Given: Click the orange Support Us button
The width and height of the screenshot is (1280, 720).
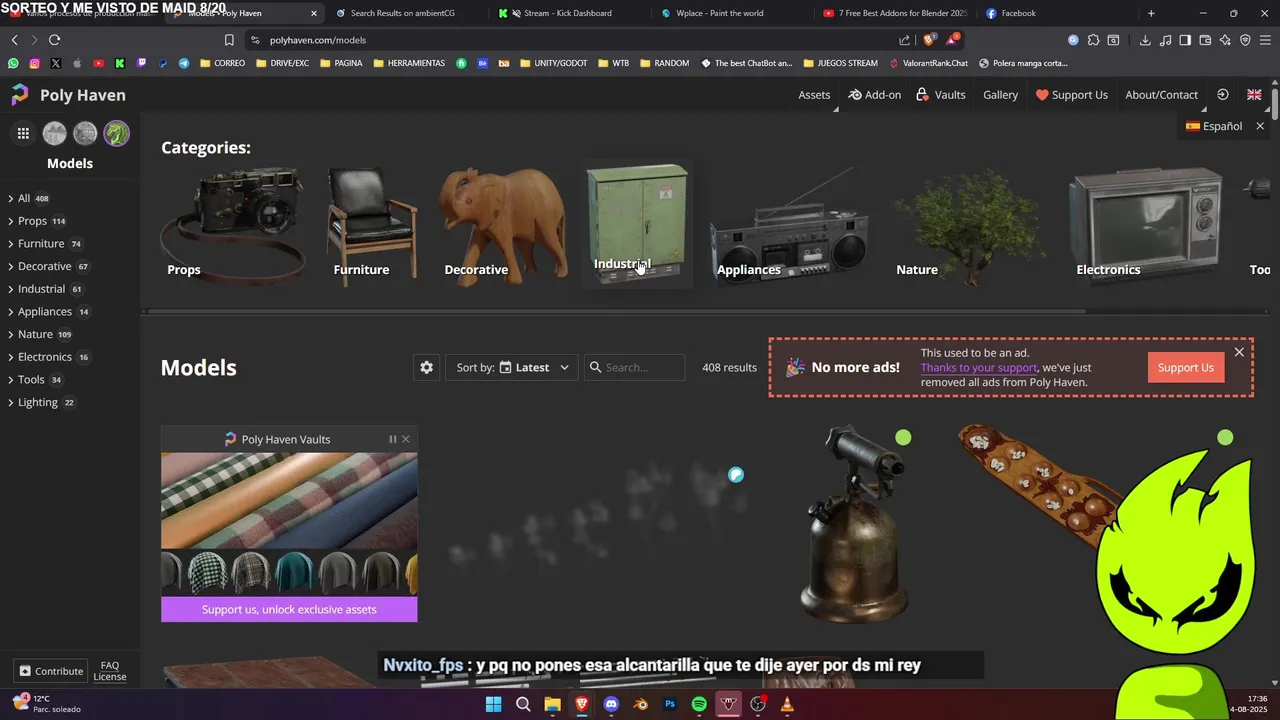Looking at the screenshot, I should pyautogui.click(x=1186, y=367).
